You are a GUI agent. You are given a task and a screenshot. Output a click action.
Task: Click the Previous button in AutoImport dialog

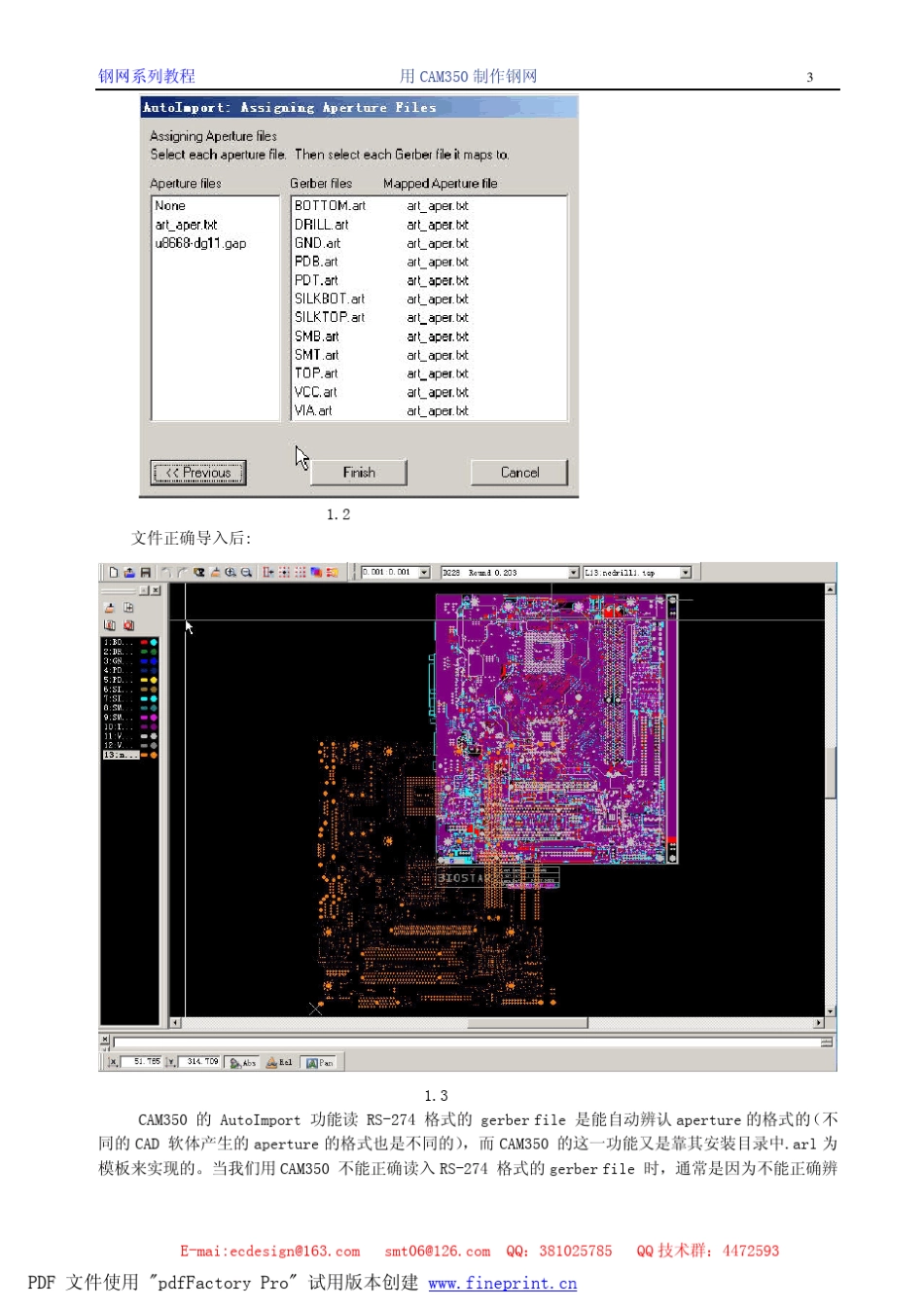[x=198, y=473]
